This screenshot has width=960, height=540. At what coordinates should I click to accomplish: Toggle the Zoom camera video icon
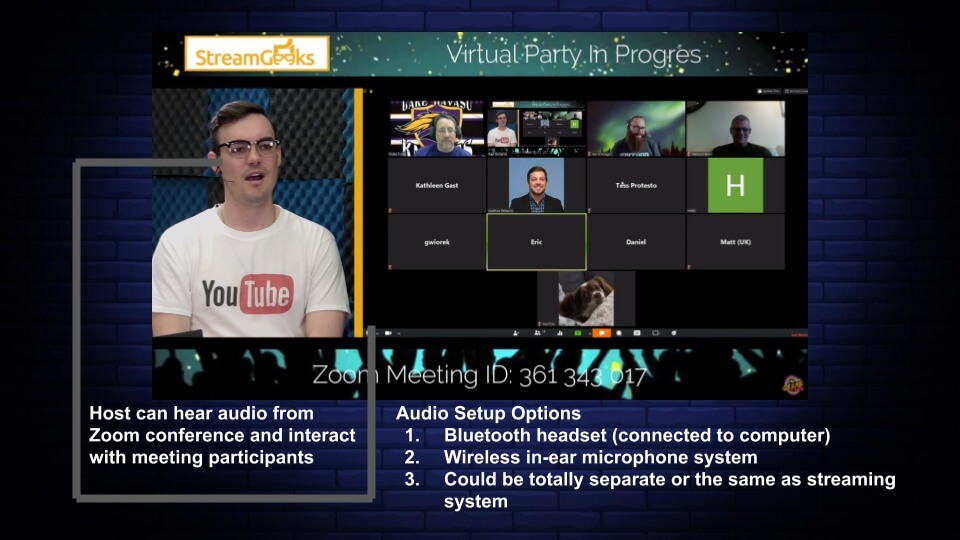pos(388,333)
